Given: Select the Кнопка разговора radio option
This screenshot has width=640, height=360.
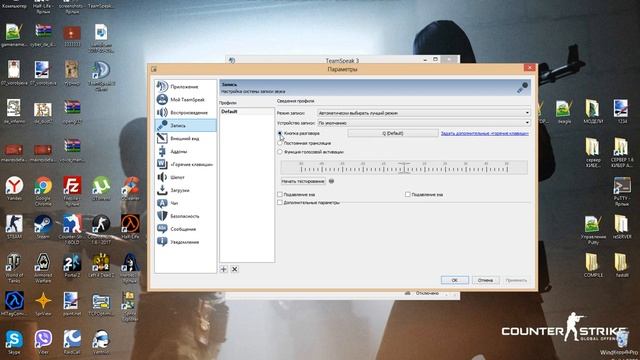Looking at the screenshot, I should (x=280, y=133).
